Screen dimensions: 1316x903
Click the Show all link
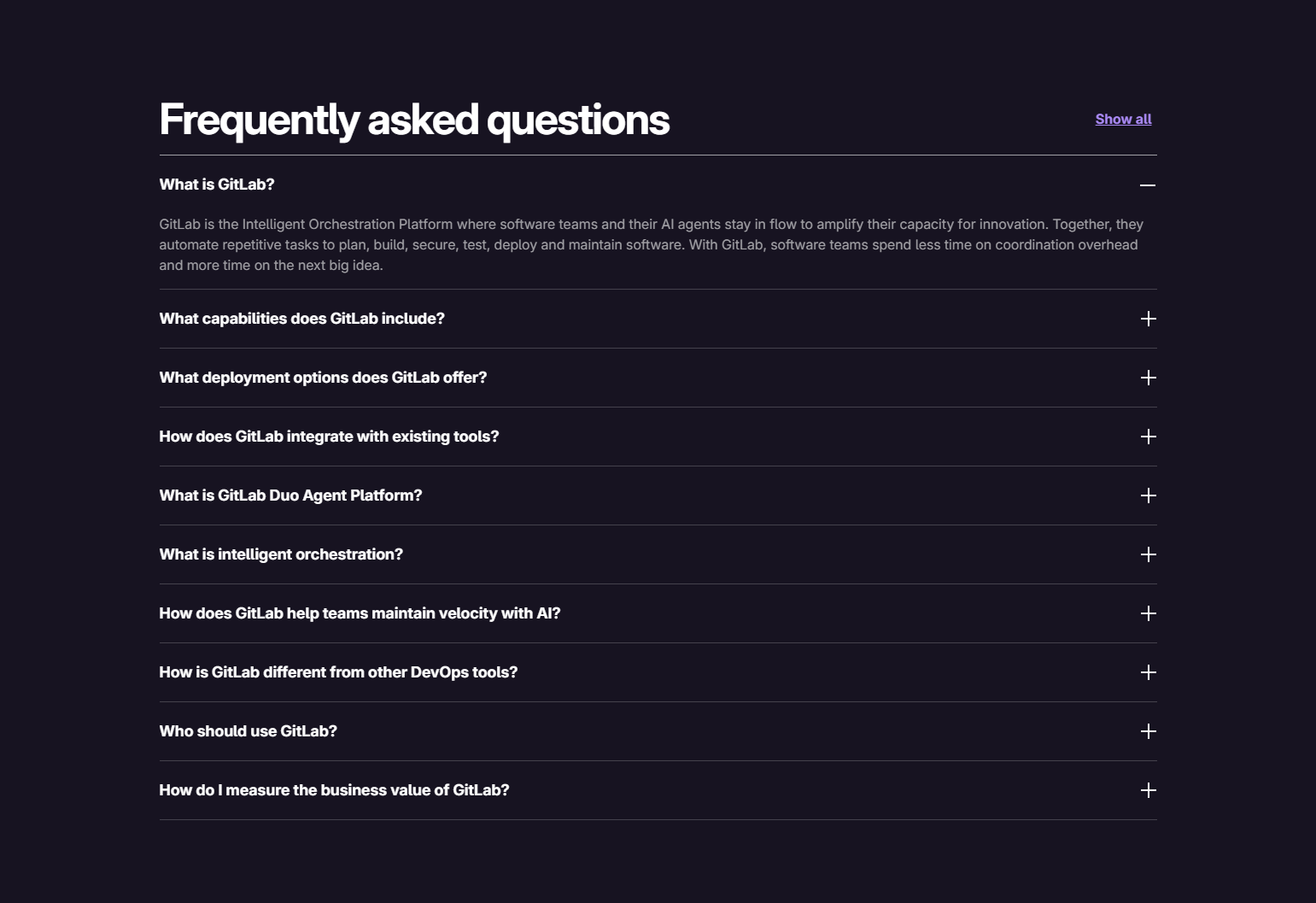tap(1123, 119)
